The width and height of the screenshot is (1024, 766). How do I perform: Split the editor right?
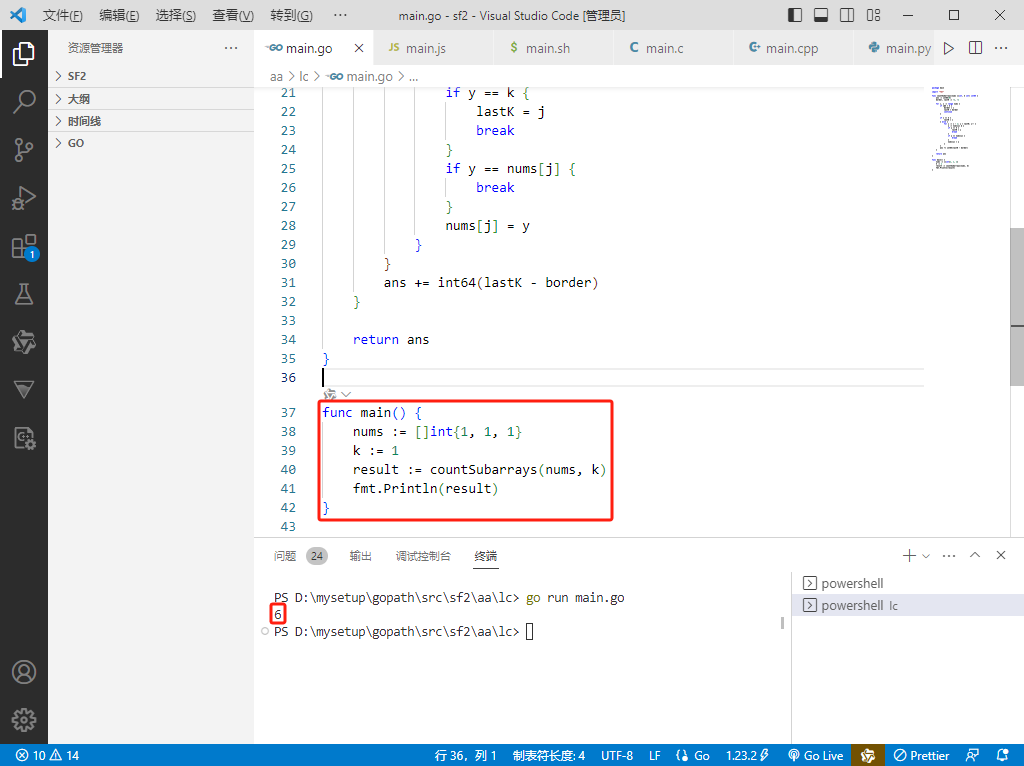[x=975, y=48]
